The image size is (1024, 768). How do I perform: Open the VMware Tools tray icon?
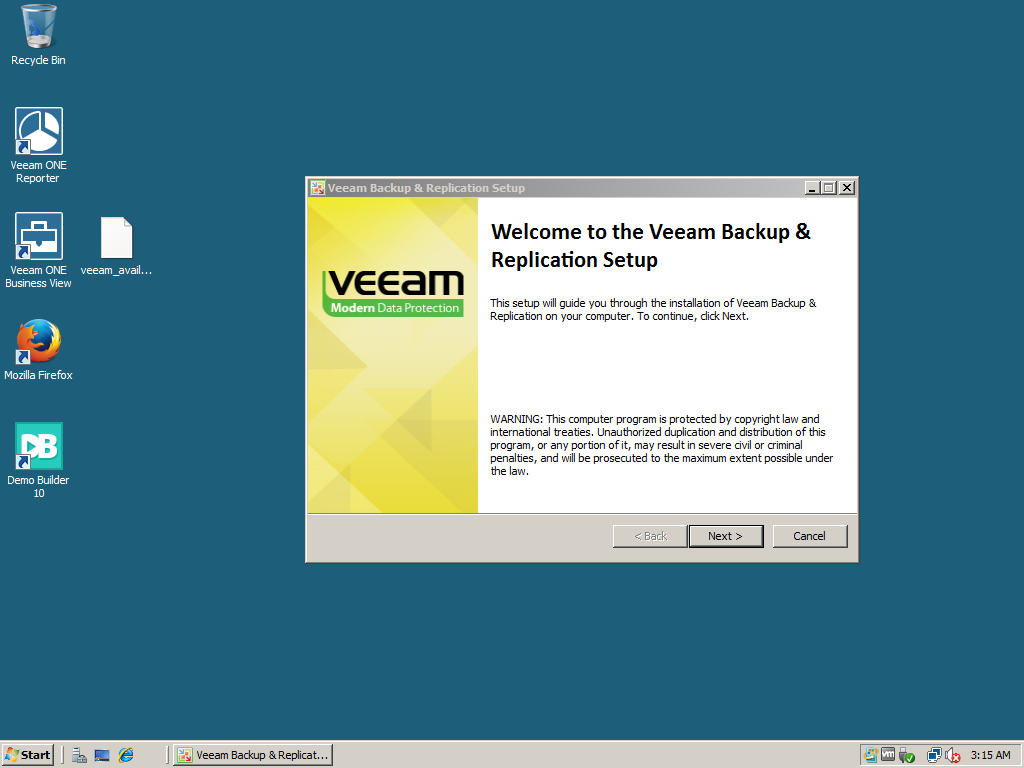click(888, 755)
